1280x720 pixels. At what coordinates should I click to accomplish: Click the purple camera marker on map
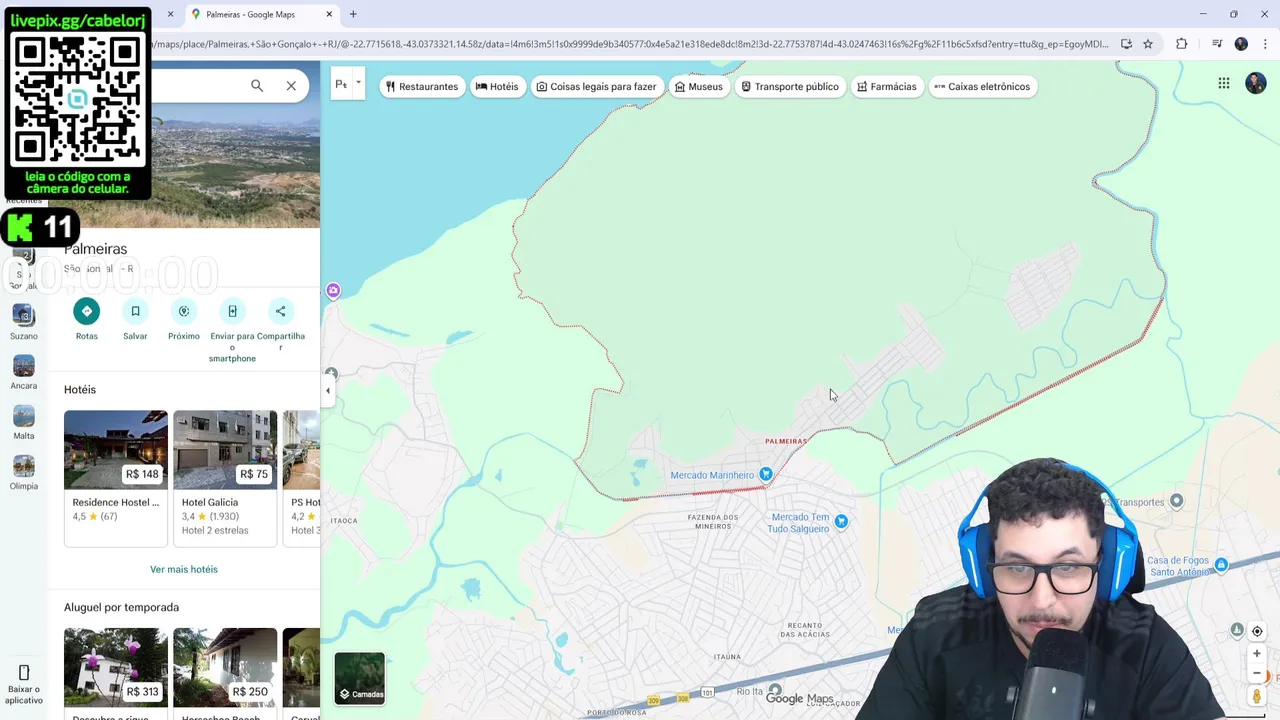tap(333, 291)
